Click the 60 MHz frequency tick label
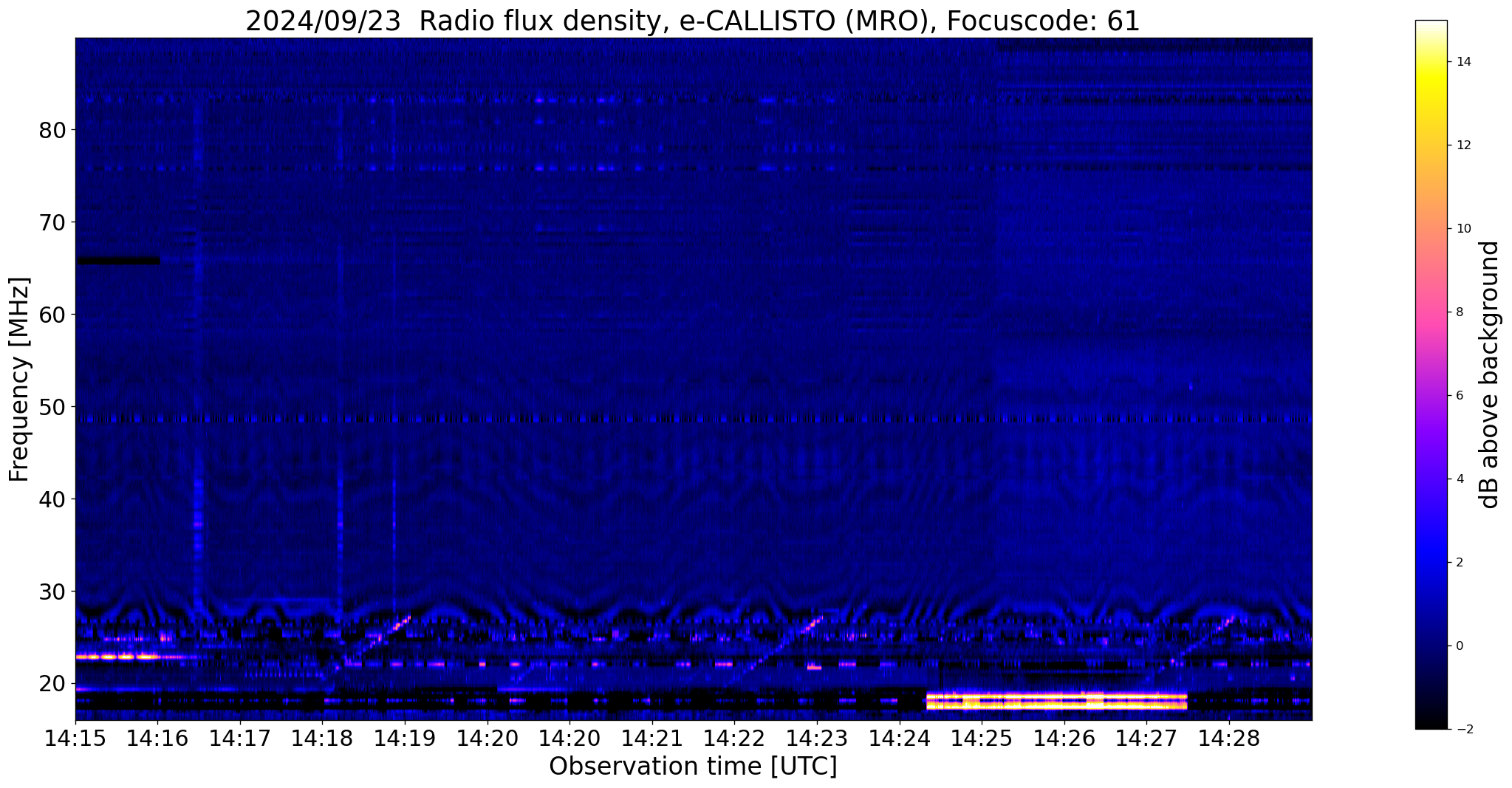 coord(52,315)
